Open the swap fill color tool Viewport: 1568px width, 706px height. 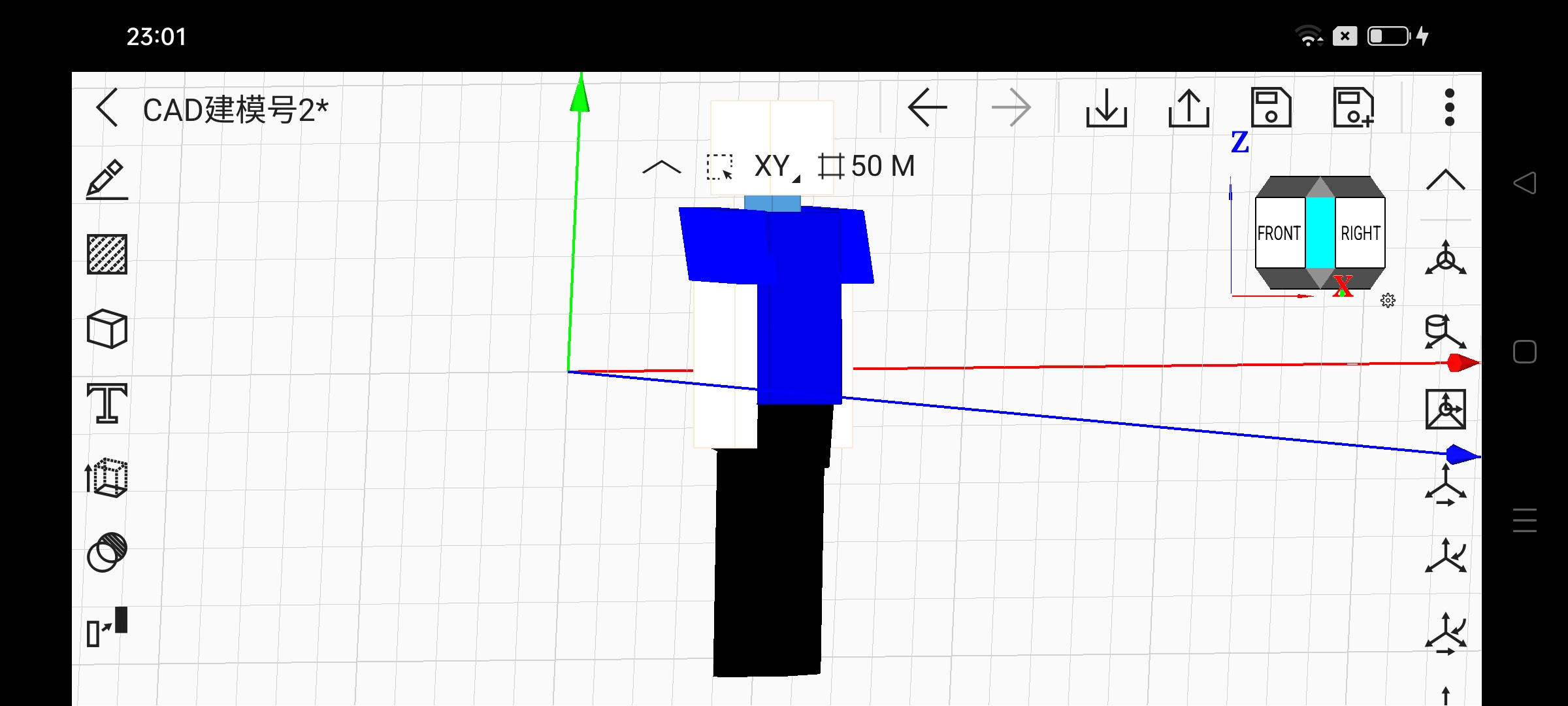click(107, 627)
